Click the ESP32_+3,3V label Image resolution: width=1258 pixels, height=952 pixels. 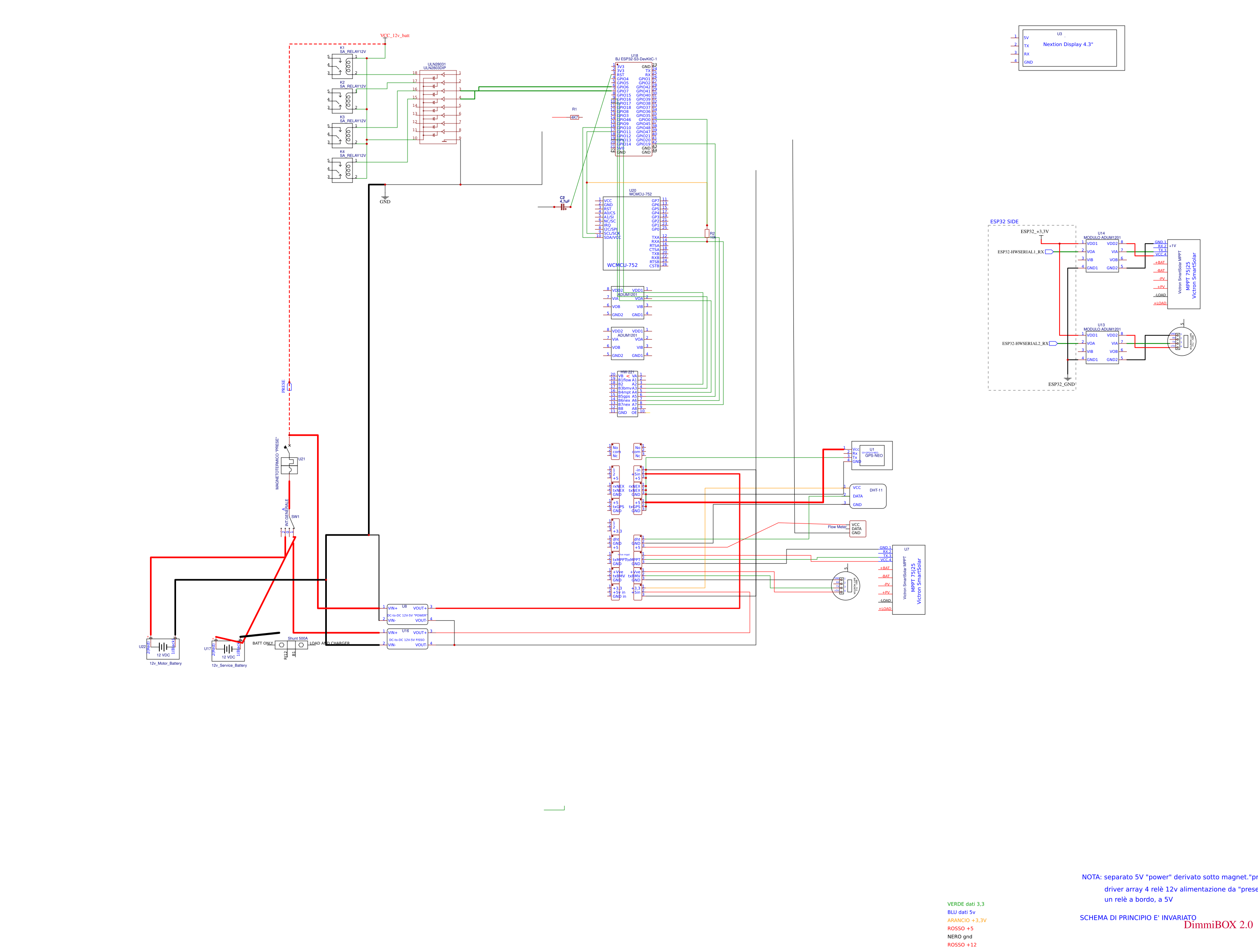point(1035,231)
